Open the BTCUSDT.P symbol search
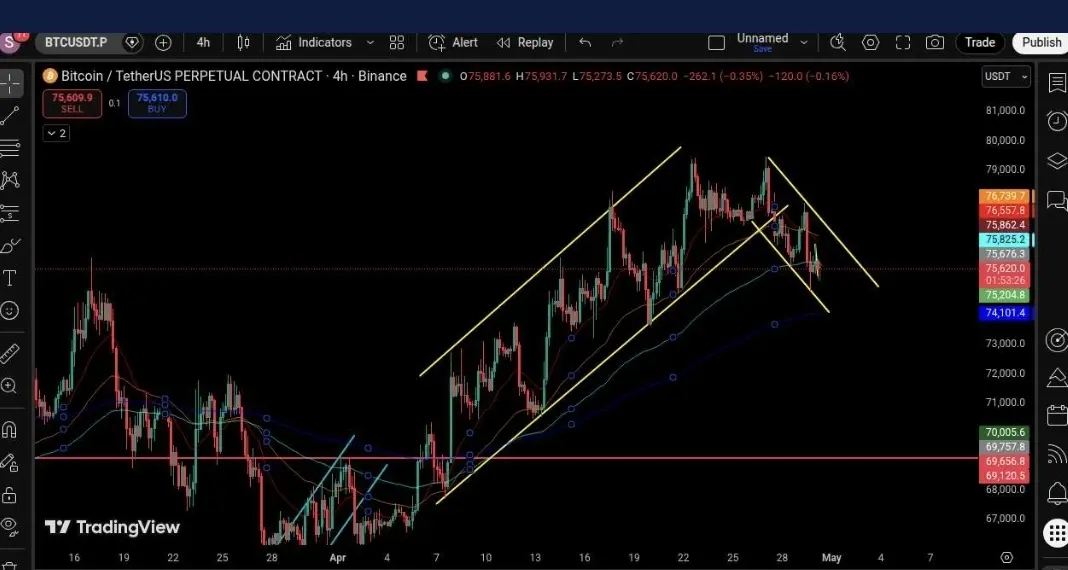Screen dimensions: 1068x570 click(x=76, y=42)
